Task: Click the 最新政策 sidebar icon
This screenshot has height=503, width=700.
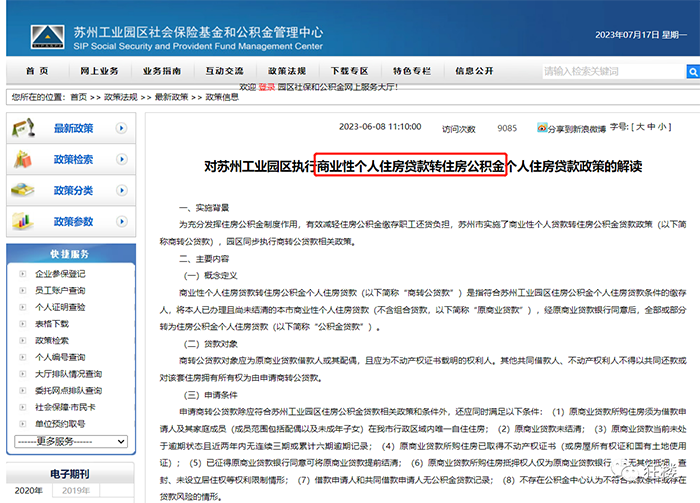Action: [24, 128]
